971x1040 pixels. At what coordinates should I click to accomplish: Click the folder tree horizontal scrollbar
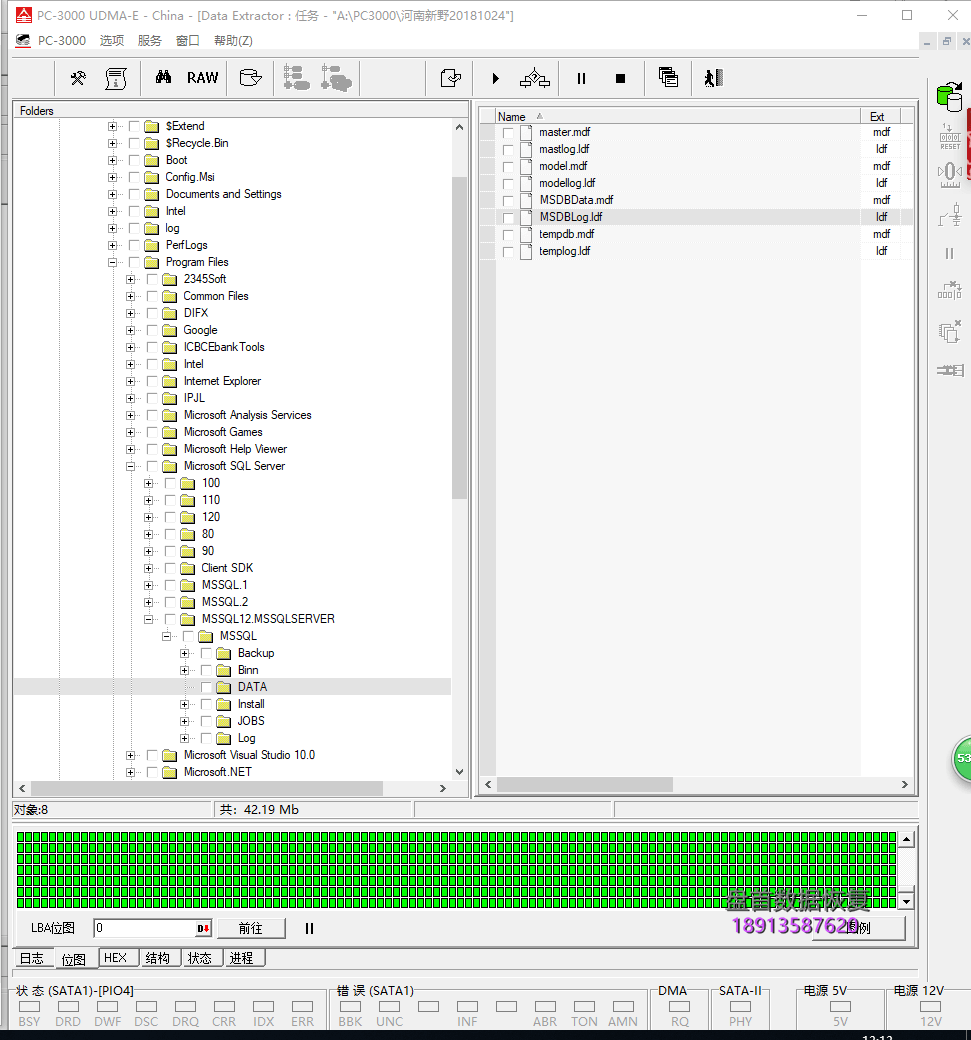(206, 789)
